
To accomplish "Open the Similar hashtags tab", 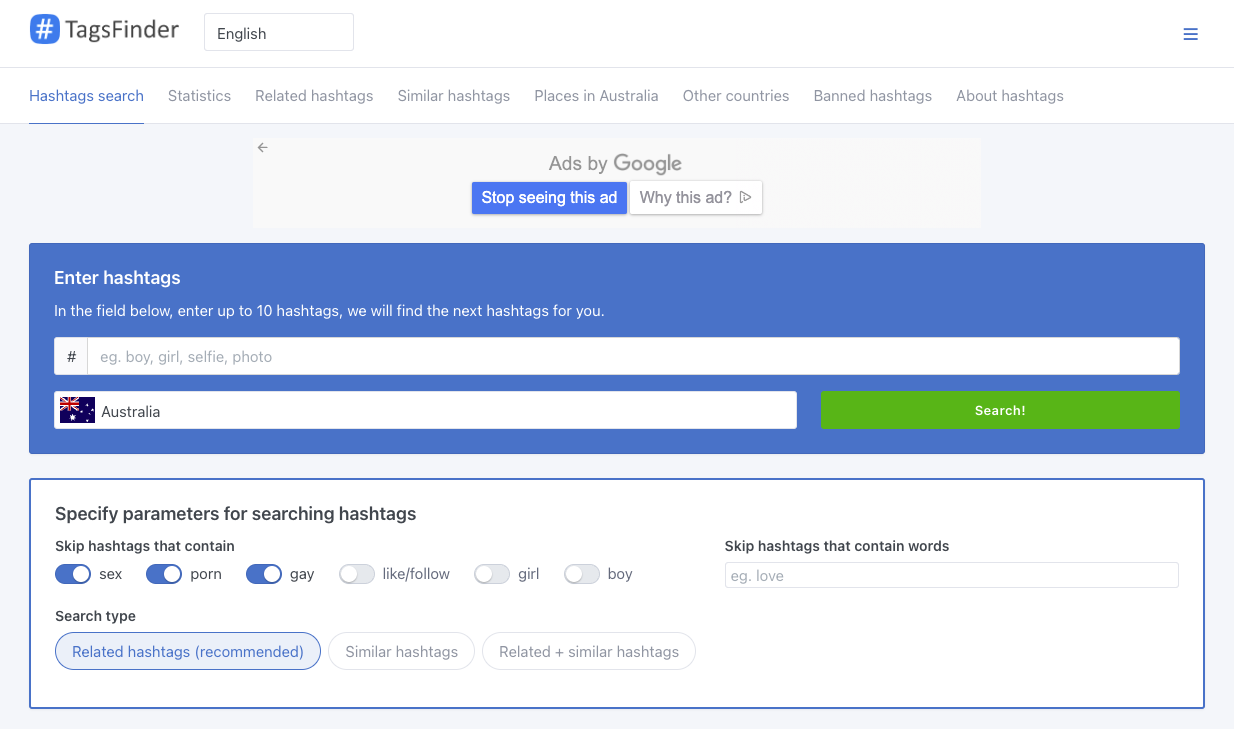I will click(454, 96).
